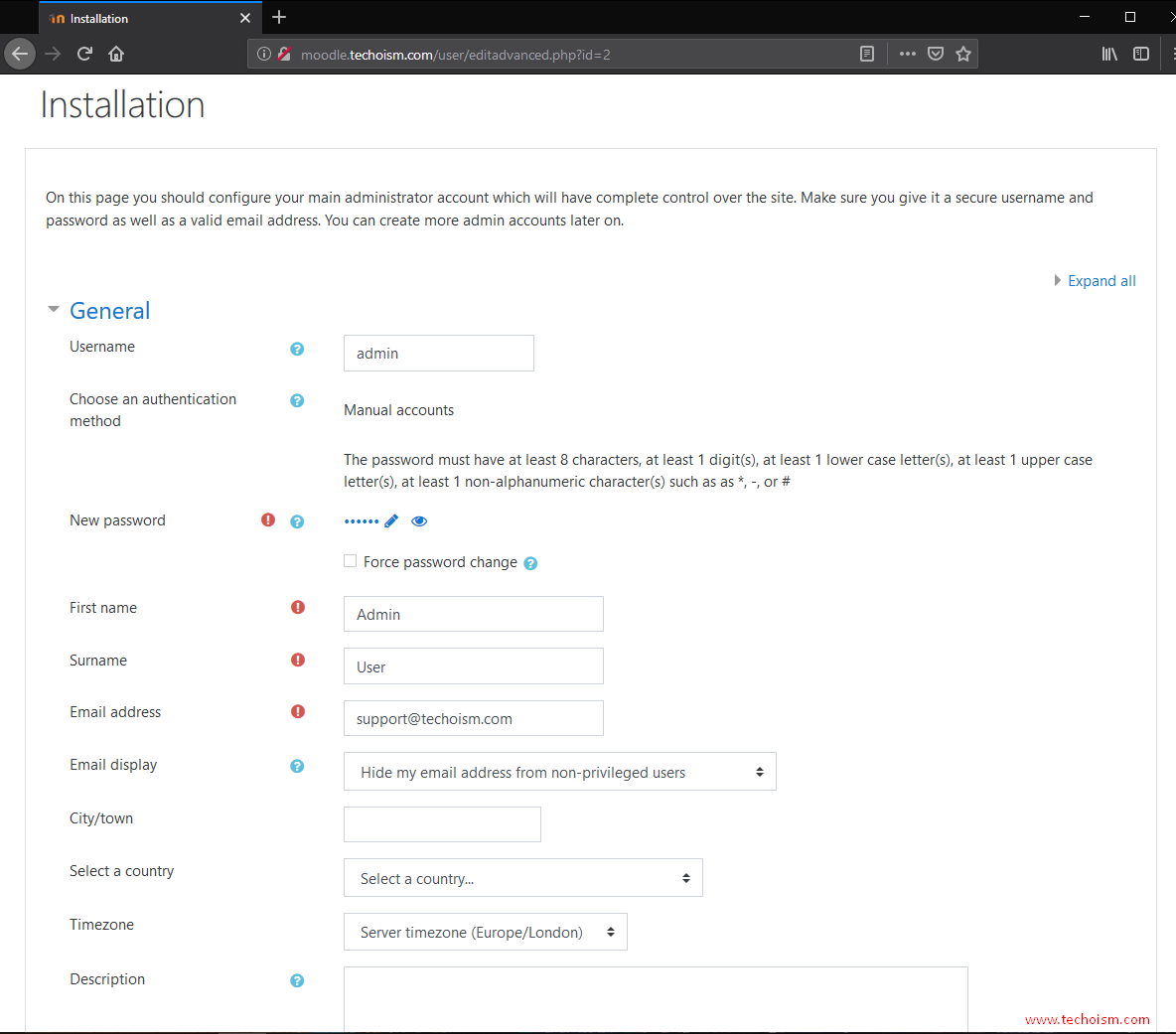The height and width of the screenshot is (1034, 1176).
Task: Enable Force password change checkbox
Action: (x=351, y=561)
